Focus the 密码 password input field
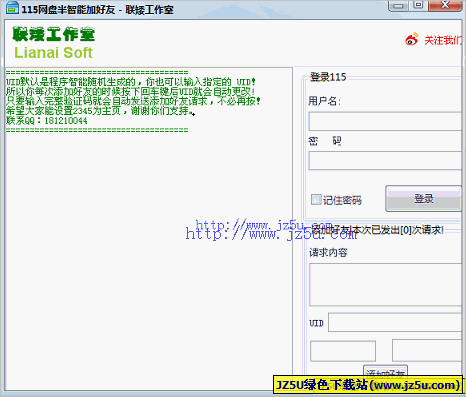 pos(385,161)
